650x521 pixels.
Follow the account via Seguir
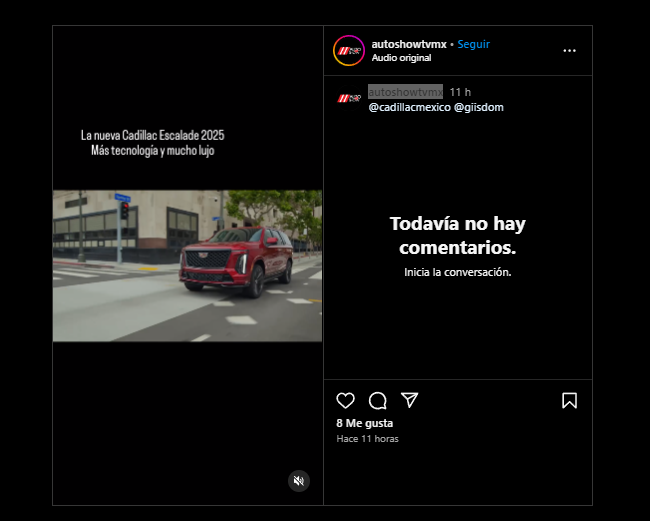(x=473, y=44)
